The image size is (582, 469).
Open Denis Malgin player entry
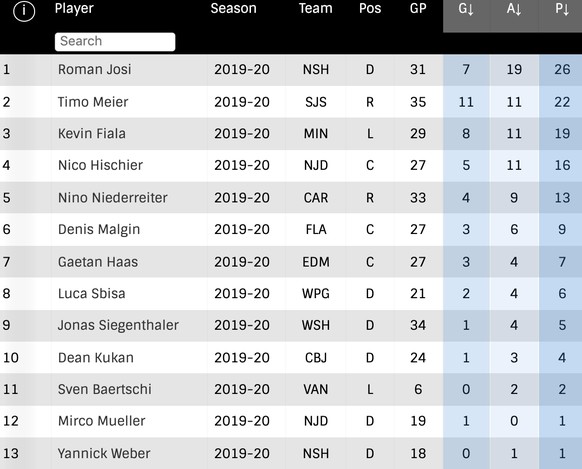click(x=99, y=230)
